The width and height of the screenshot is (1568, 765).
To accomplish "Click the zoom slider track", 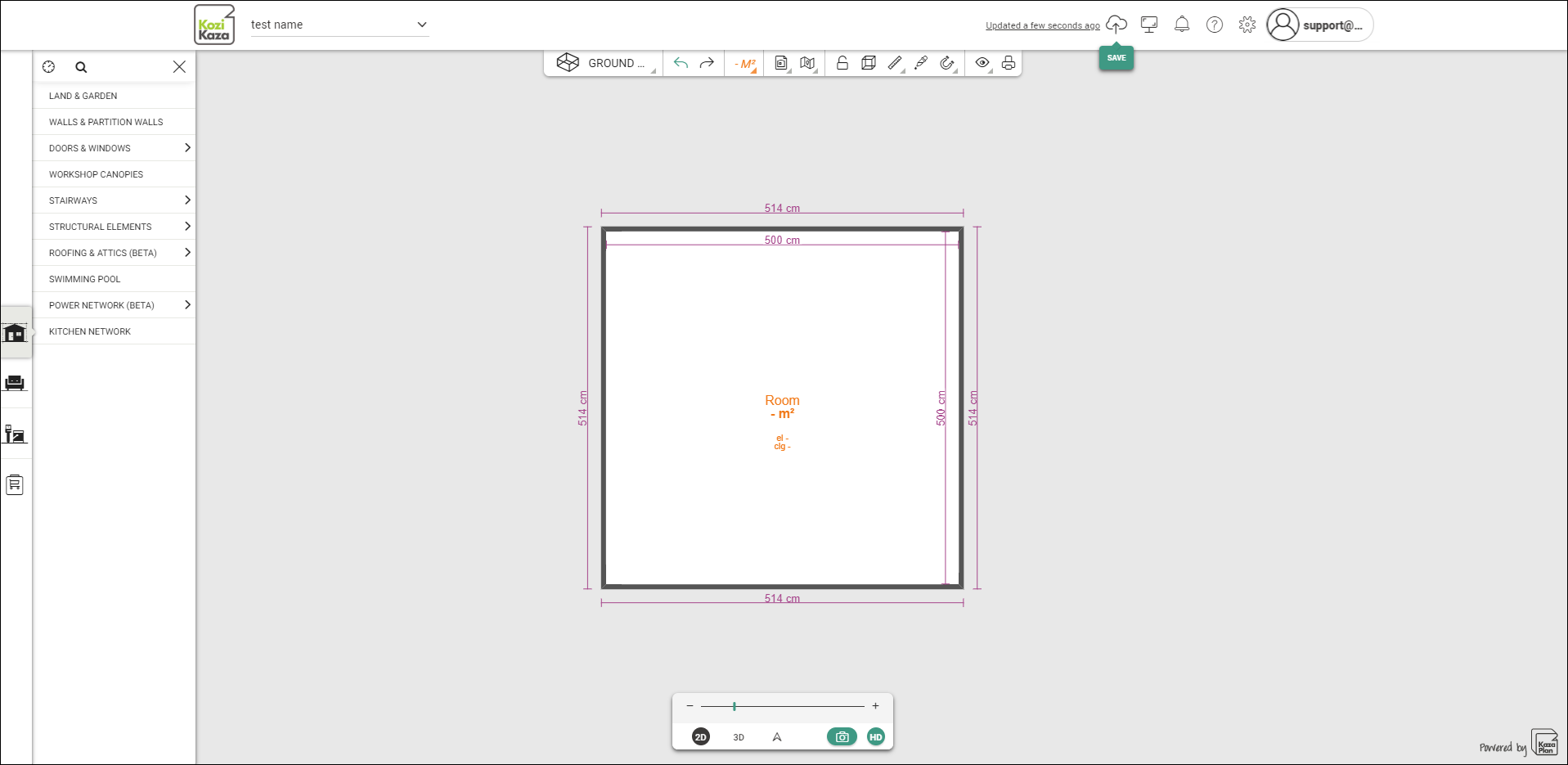I will click(783, 706).
